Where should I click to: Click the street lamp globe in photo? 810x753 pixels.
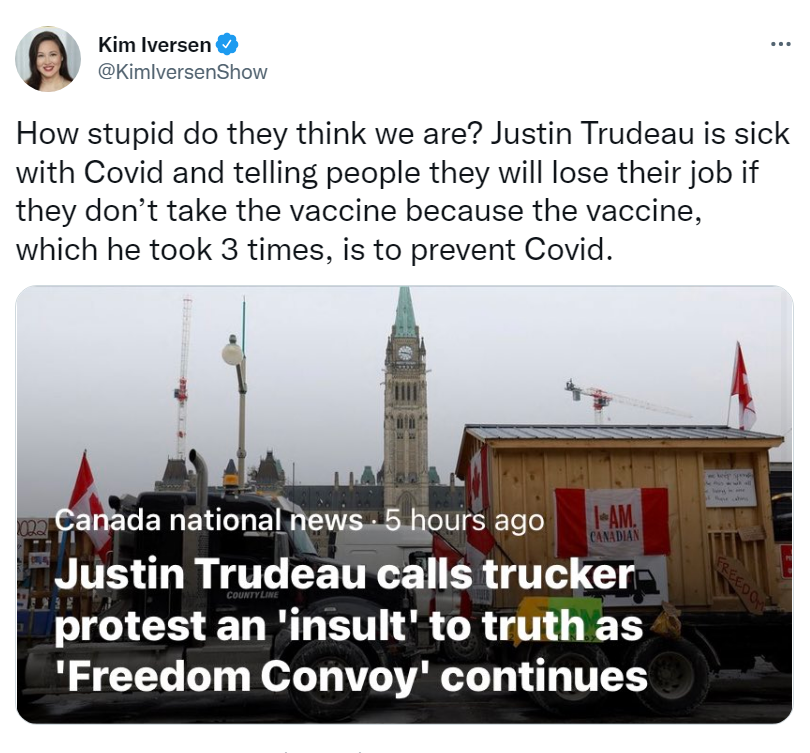click(x=232, y=352)
